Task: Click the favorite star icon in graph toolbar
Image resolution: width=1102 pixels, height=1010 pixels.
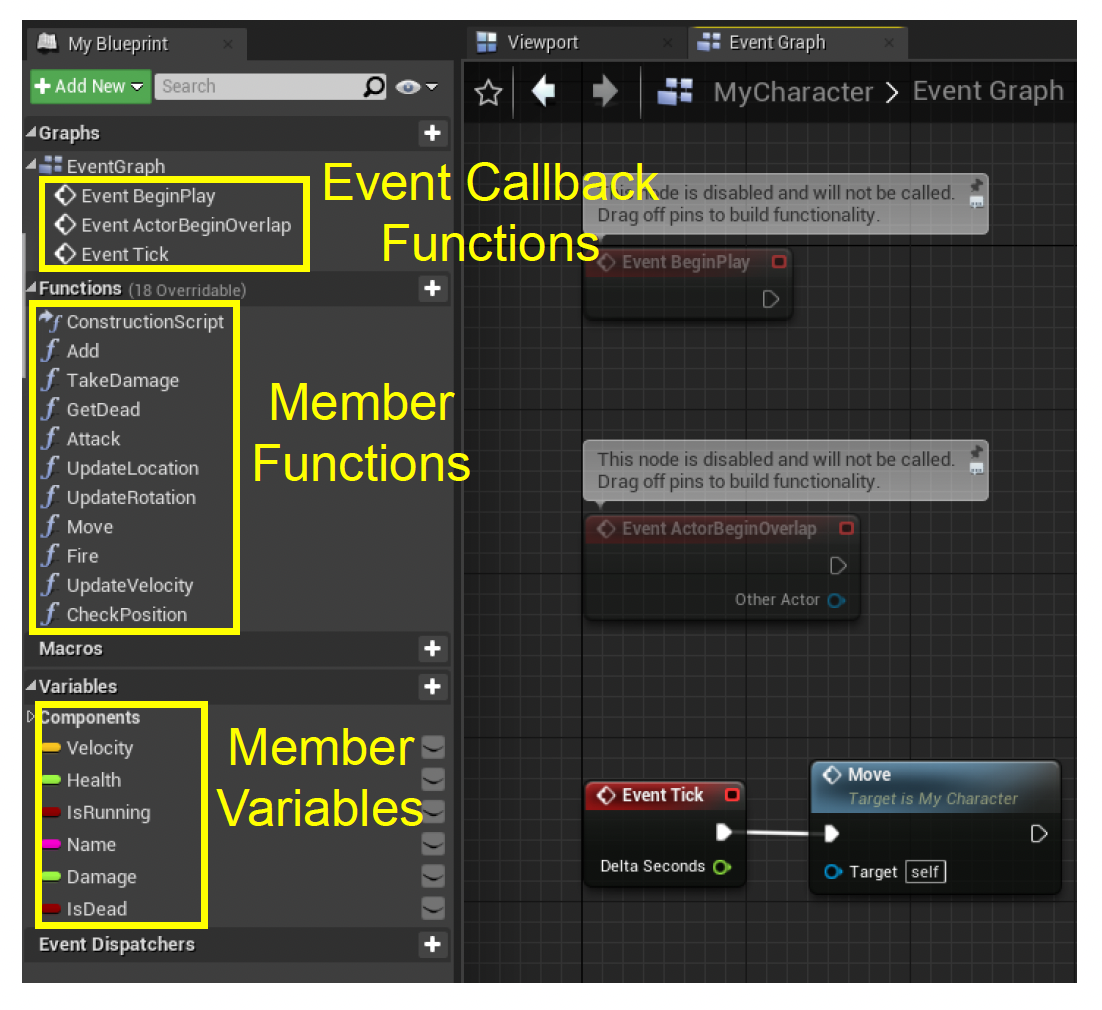Action: click(488, 93)
